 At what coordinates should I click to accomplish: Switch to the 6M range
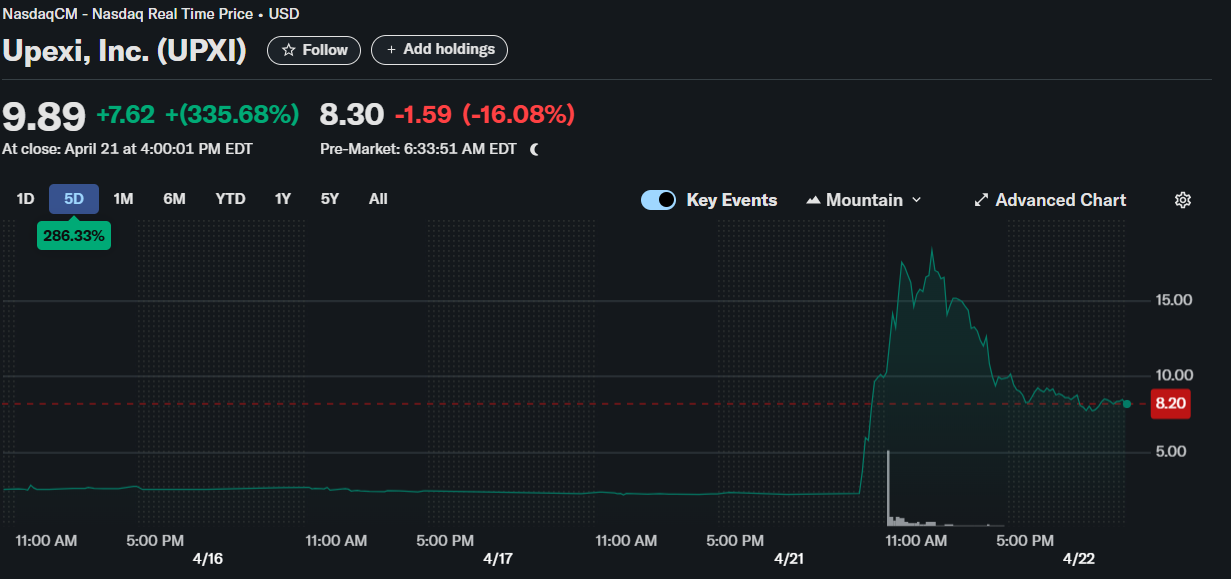(174, 199)
